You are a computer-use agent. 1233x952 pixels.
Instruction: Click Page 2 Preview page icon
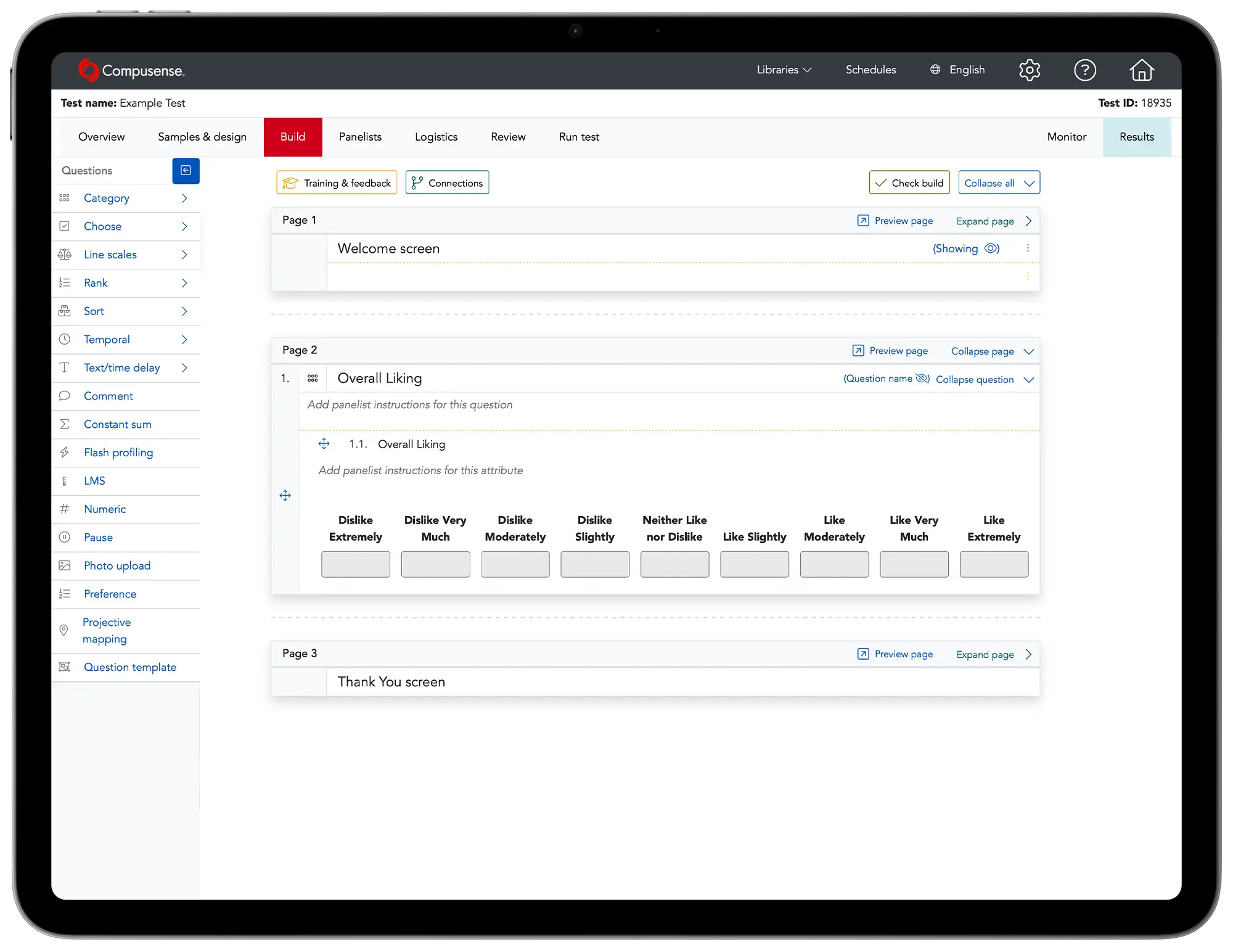pos(858,351)
